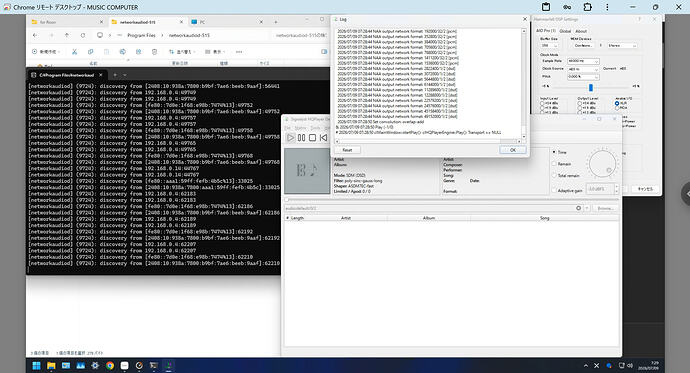The width and height of the screenshot is (690, 373).
Task: Click the Play button in HQPlayer
Action: pos(290,138)
